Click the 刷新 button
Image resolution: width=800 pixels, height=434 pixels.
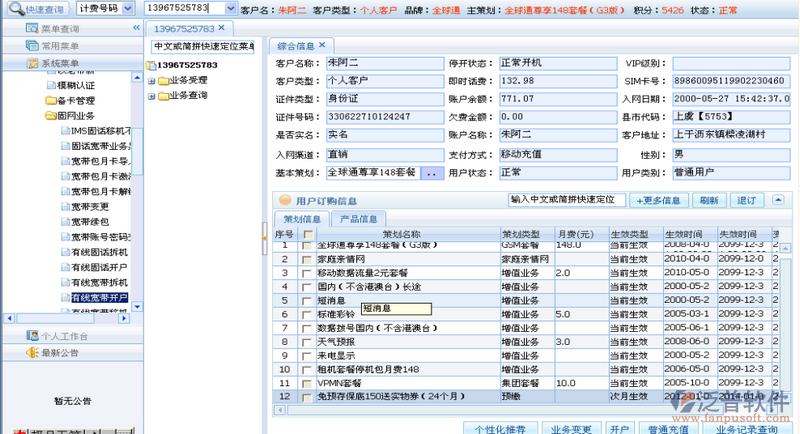[708, 200]
